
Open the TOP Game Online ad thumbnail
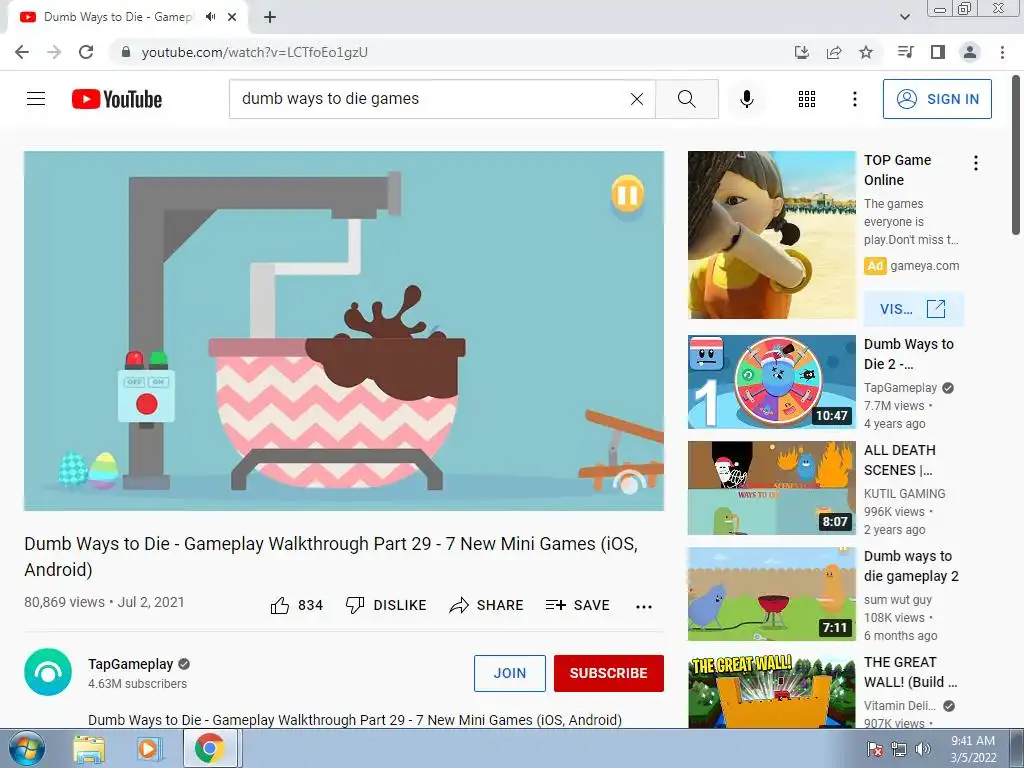coord(771,235)
